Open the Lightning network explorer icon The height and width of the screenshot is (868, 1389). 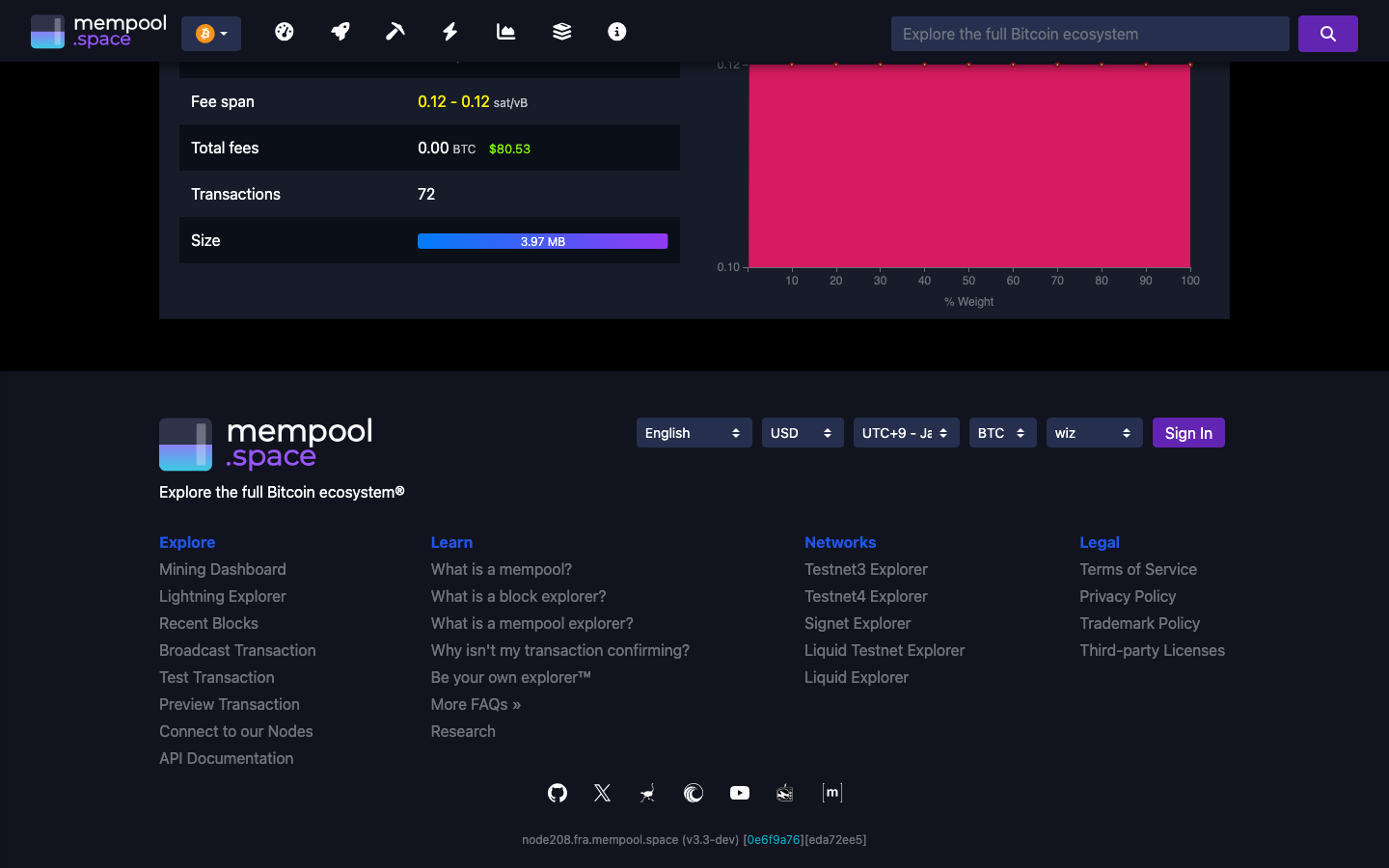coord(449,31)
